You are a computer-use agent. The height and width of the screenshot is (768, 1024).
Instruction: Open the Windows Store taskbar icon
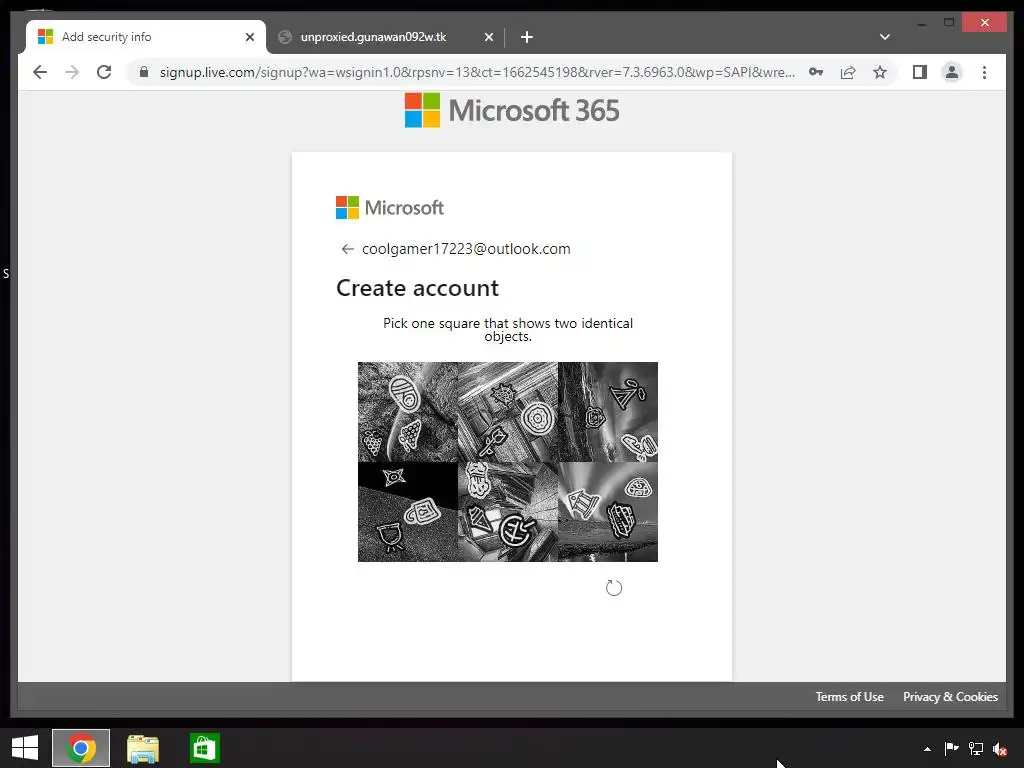tap(204, 748)
